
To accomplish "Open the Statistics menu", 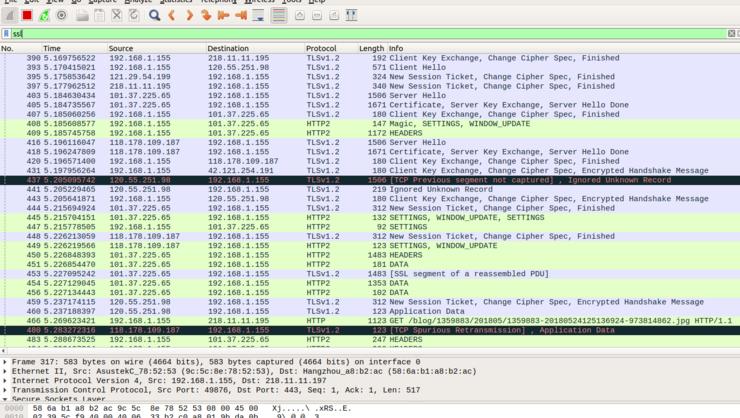I will point(176,2).
